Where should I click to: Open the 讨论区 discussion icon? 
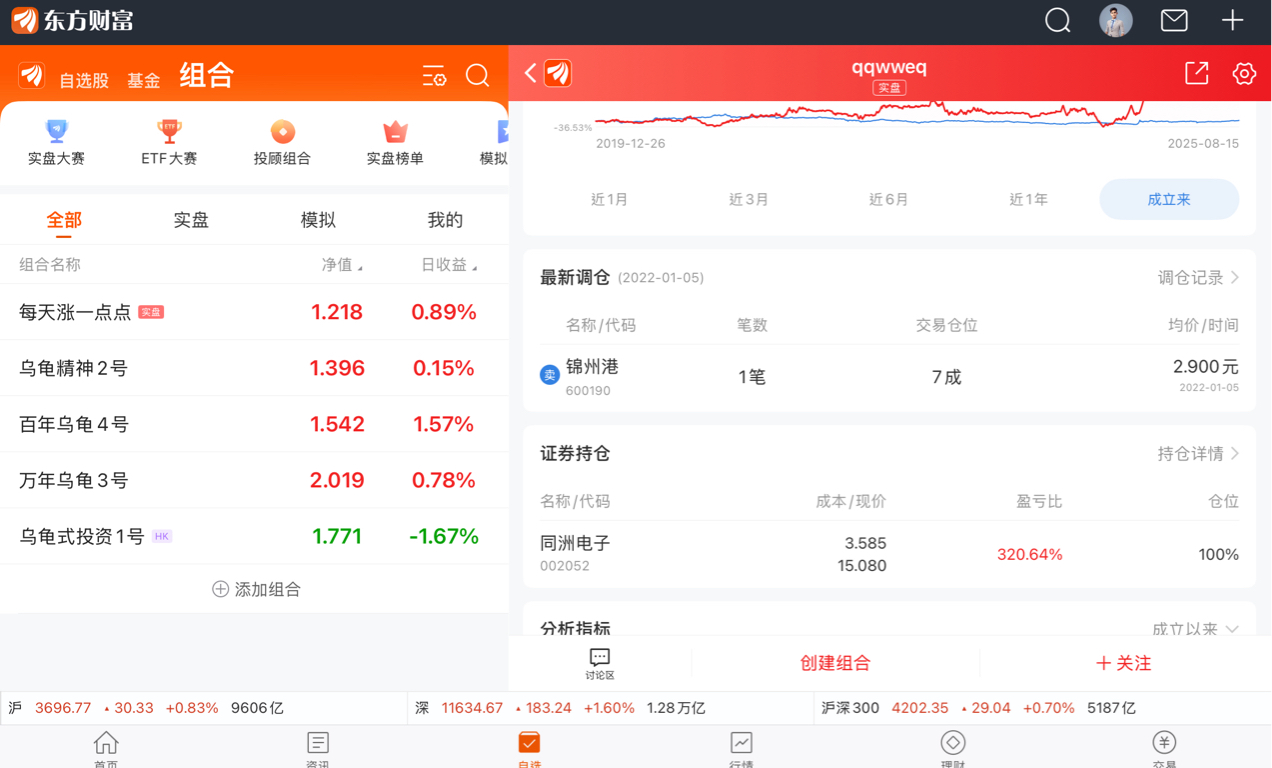pyautogui.click(x=600, y=663)
